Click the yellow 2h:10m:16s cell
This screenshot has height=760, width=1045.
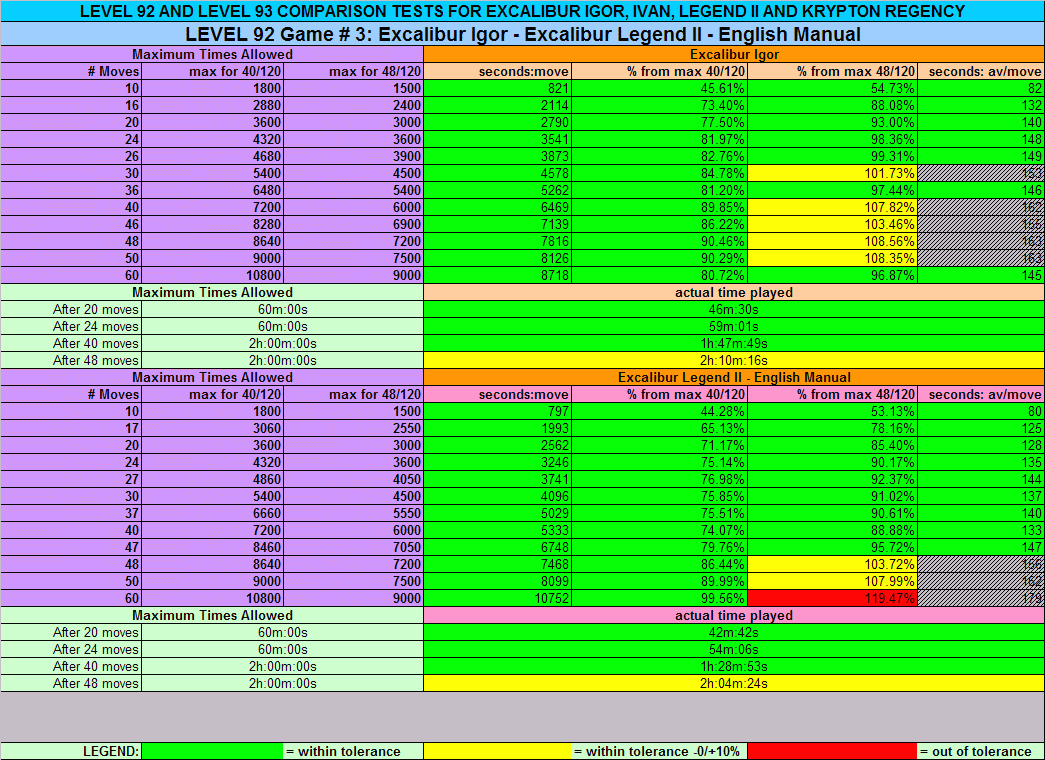coord(734,361)
